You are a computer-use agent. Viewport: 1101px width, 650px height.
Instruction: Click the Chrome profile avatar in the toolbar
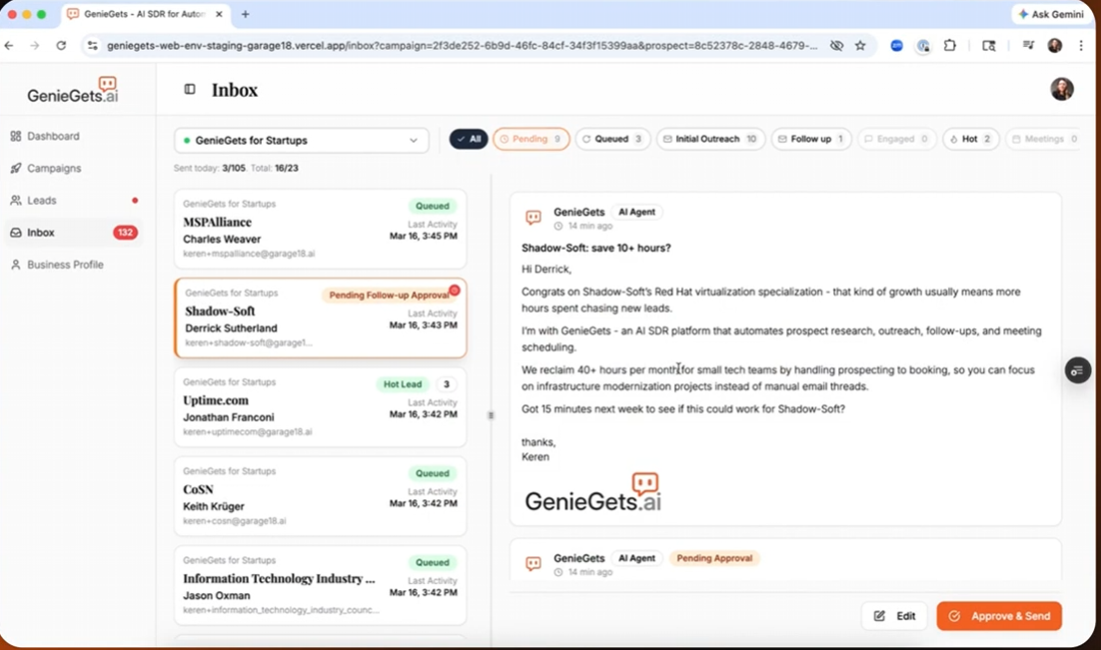coord(1055,46)
